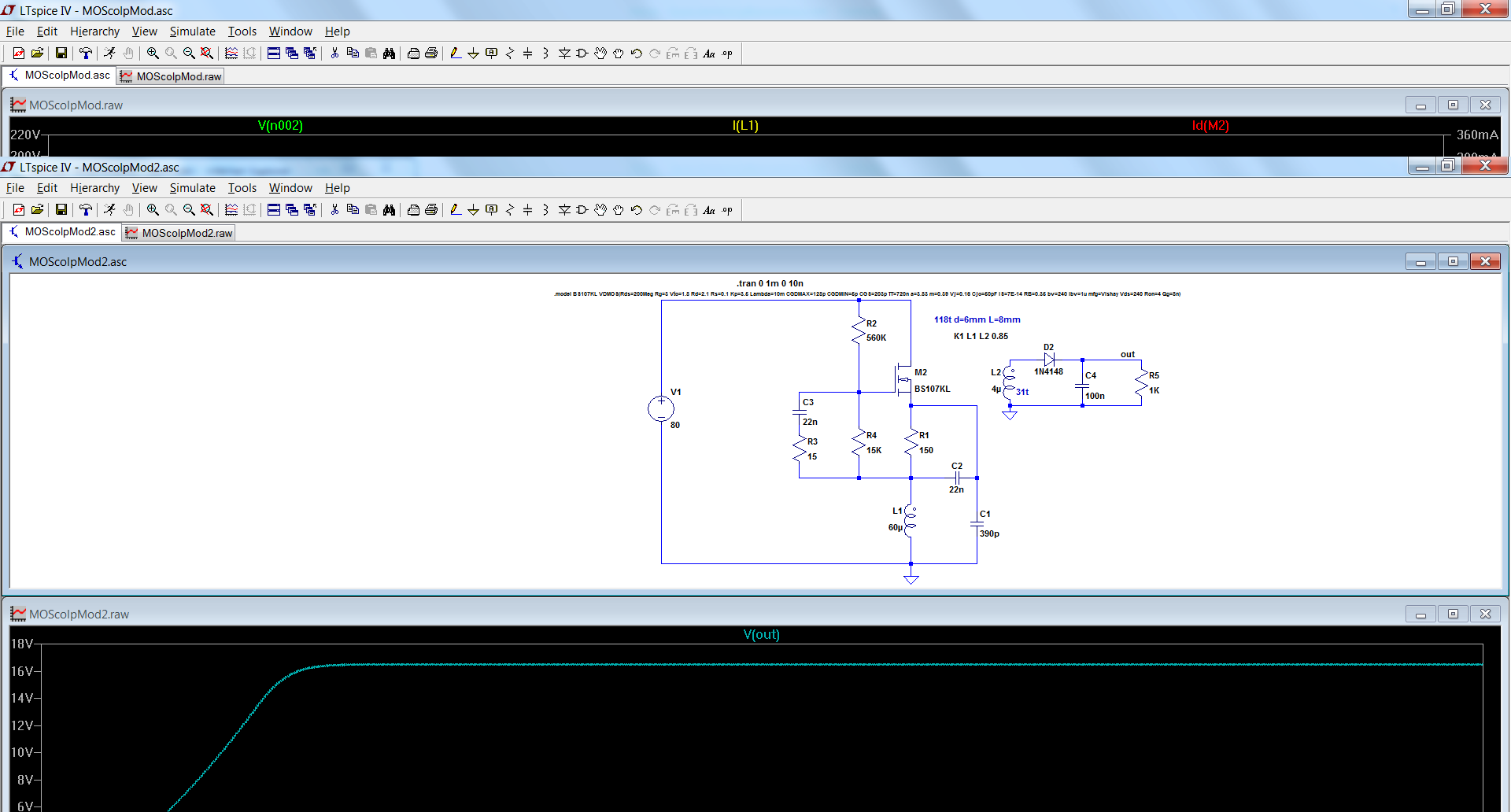Place Resistor tool in MOScolpMod2 window toolbar
The image size is (1511, 812).
coord(510,210)
